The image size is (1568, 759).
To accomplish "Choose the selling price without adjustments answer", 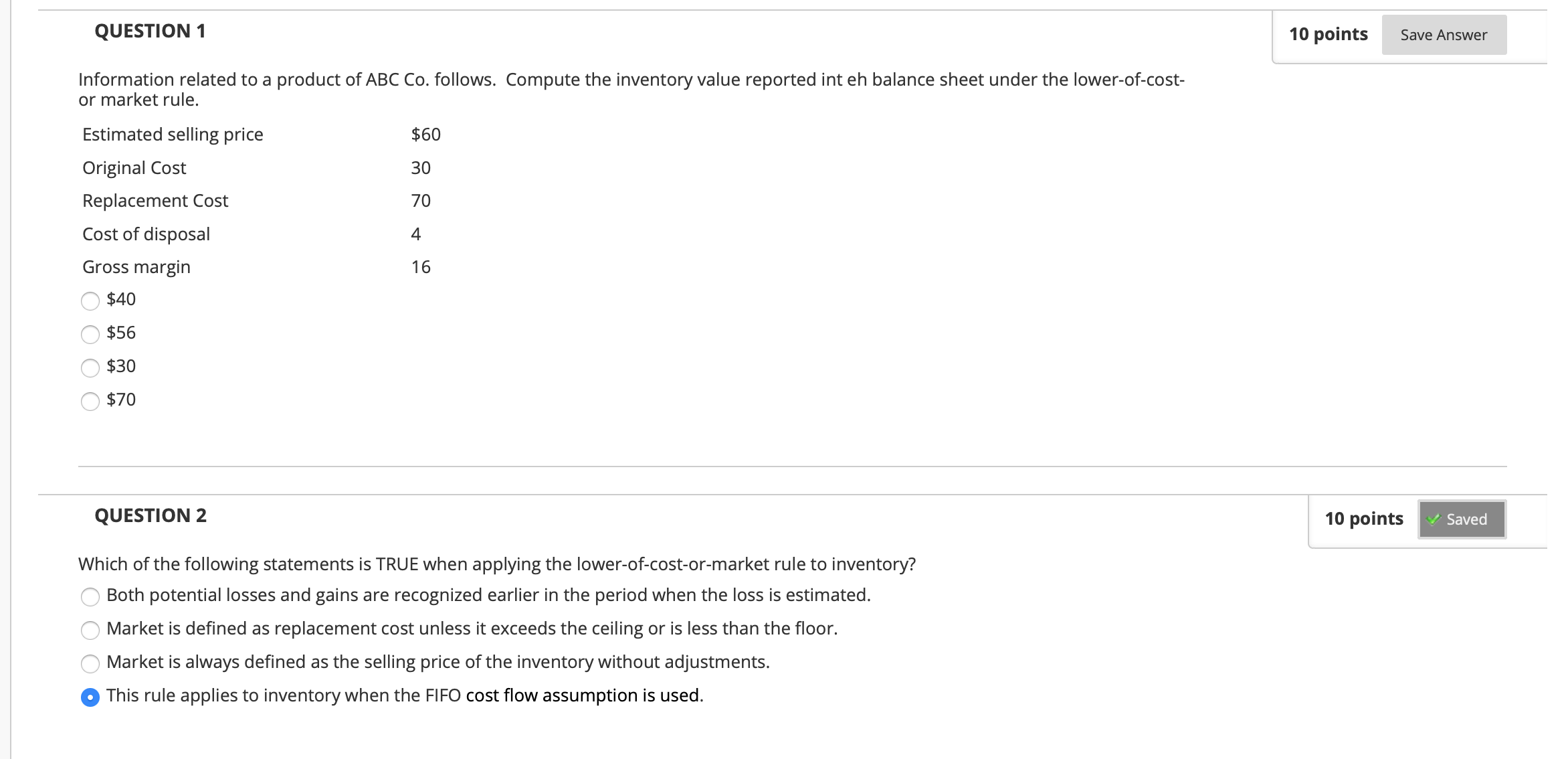I will [90, 663].
